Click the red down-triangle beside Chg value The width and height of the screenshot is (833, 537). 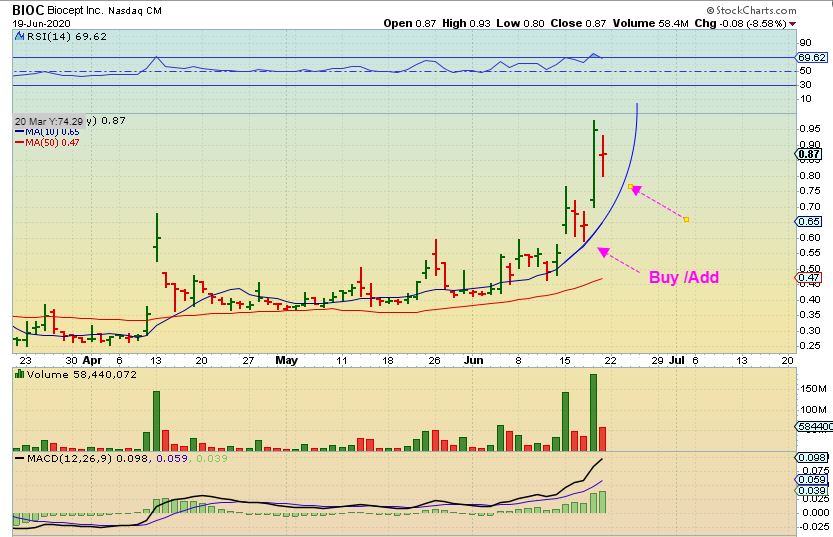793,24
